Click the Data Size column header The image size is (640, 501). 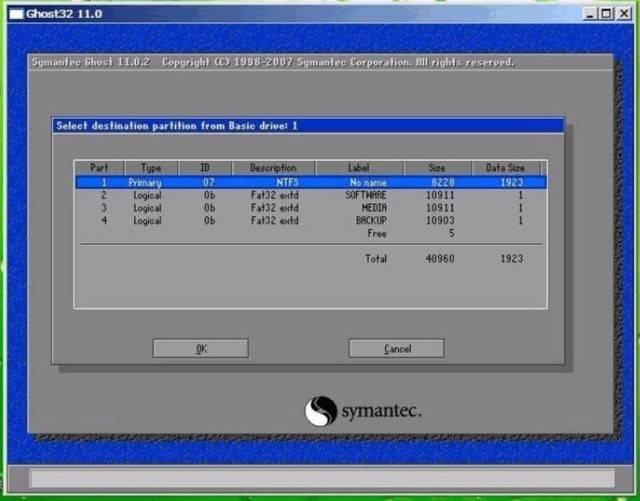point(506,168)
